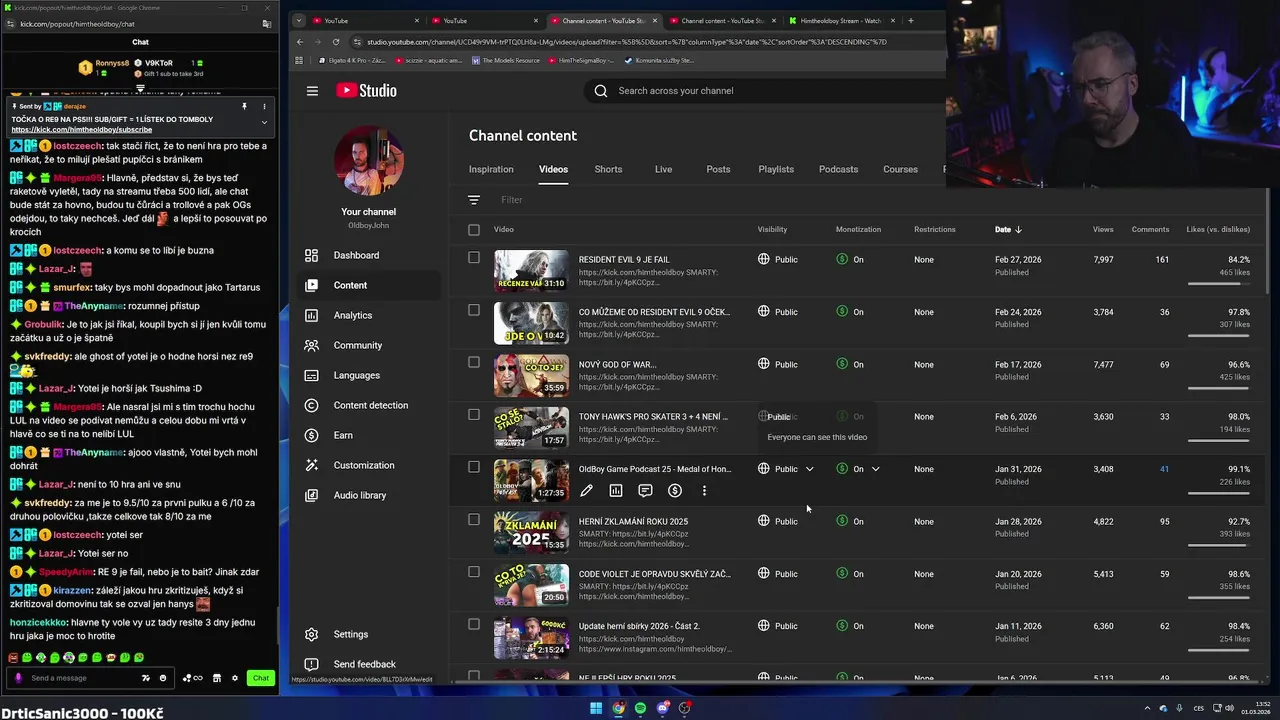Select the CODE VIOLET video checkbox
The height and width of the screenshot is (720, 1280).
click(x=474, y=572)
